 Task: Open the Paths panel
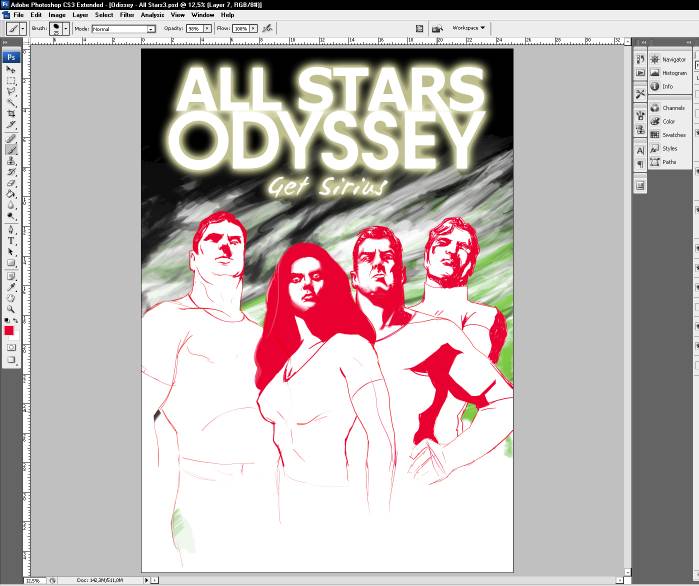669,161
